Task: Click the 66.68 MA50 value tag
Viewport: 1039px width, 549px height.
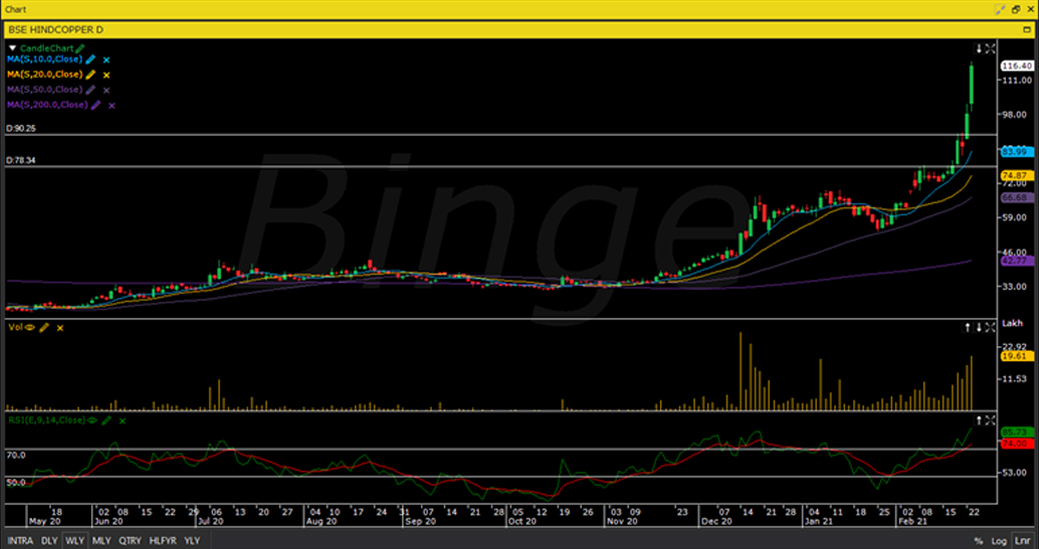Action: point(1017,198)
